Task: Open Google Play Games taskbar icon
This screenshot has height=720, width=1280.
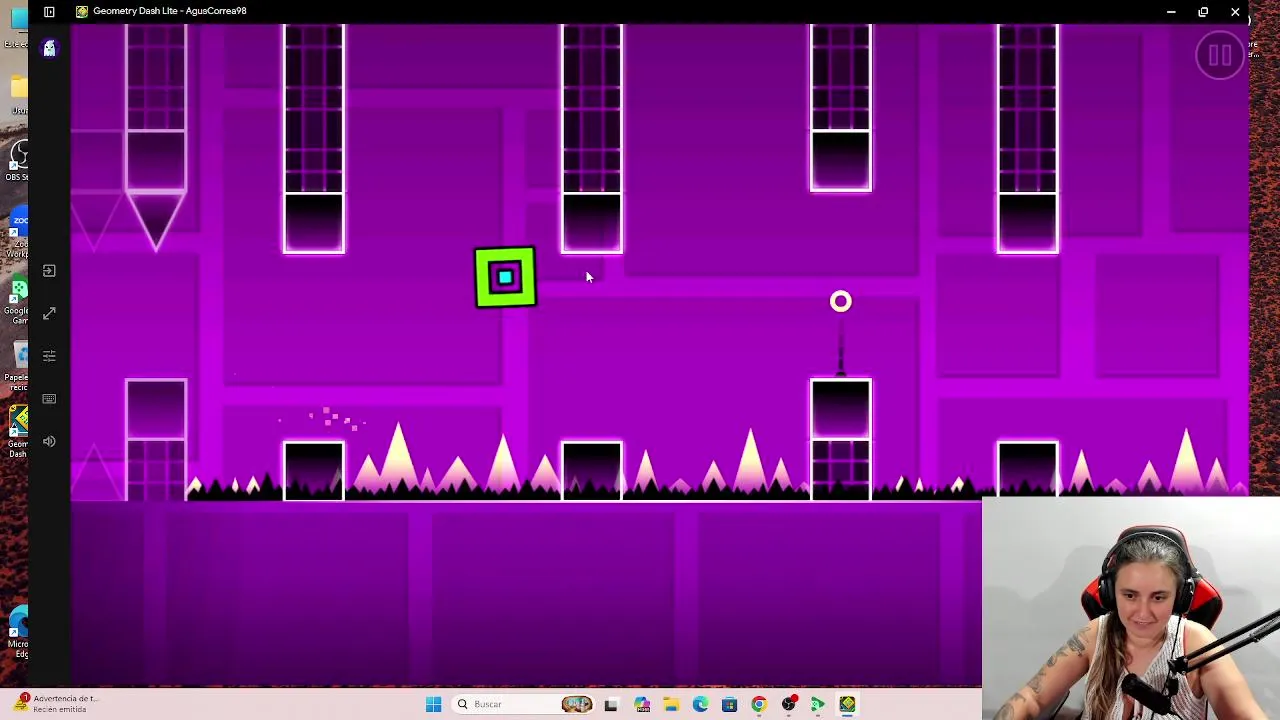Action: 818,704
